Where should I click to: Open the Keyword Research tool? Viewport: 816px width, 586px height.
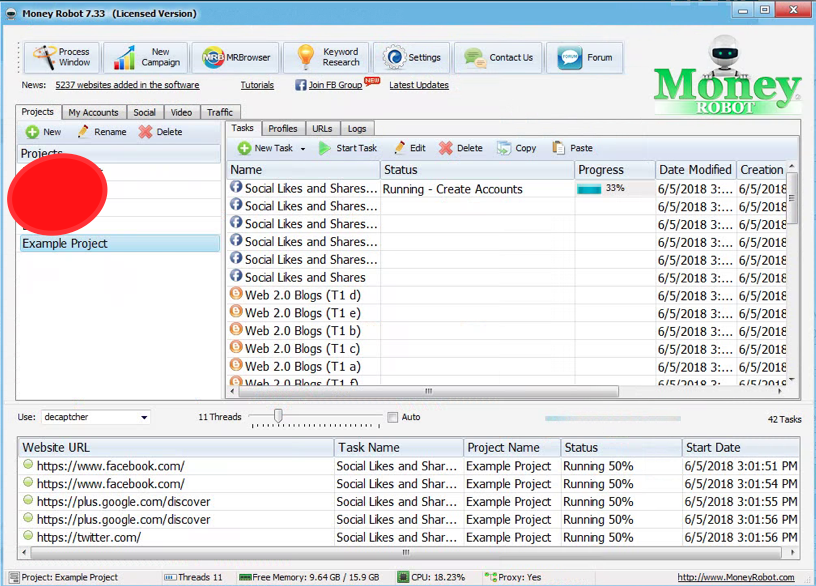point(326,57)
